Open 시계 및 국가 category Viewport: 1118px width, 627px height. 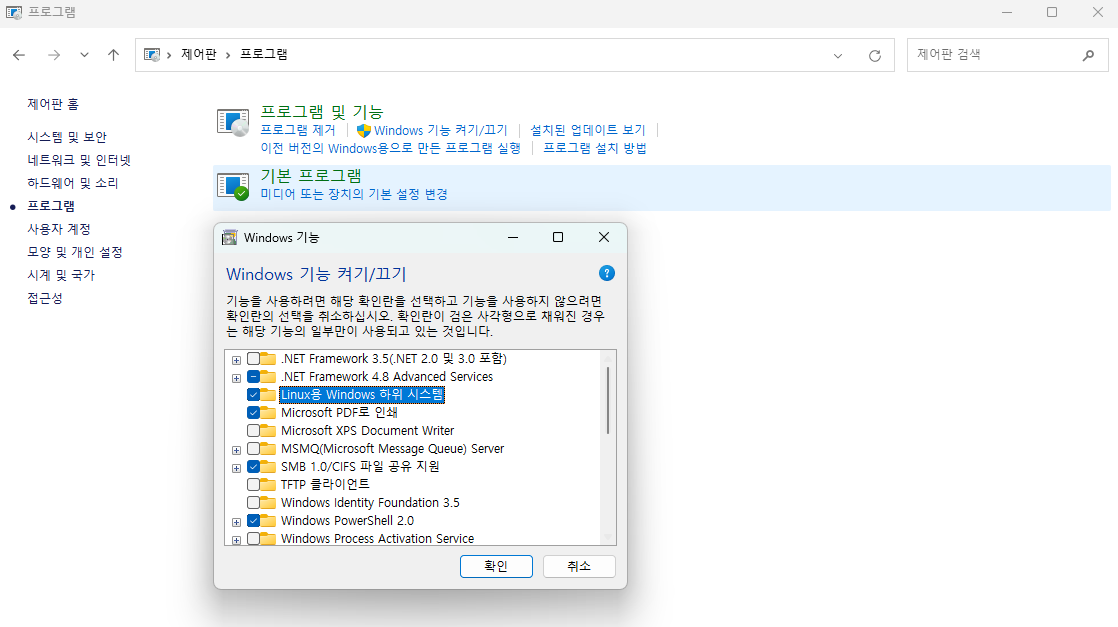pos(61,275)
